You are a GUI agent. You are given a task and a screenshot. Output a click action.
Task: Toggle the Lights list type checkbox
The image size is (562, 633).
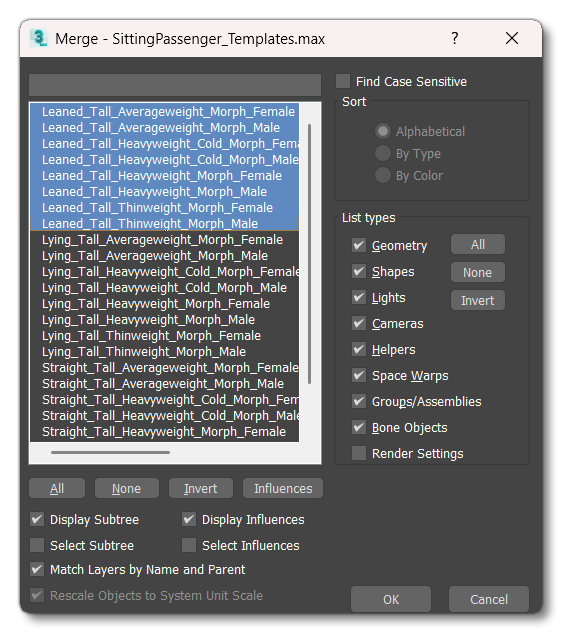(x=359, y=298)
